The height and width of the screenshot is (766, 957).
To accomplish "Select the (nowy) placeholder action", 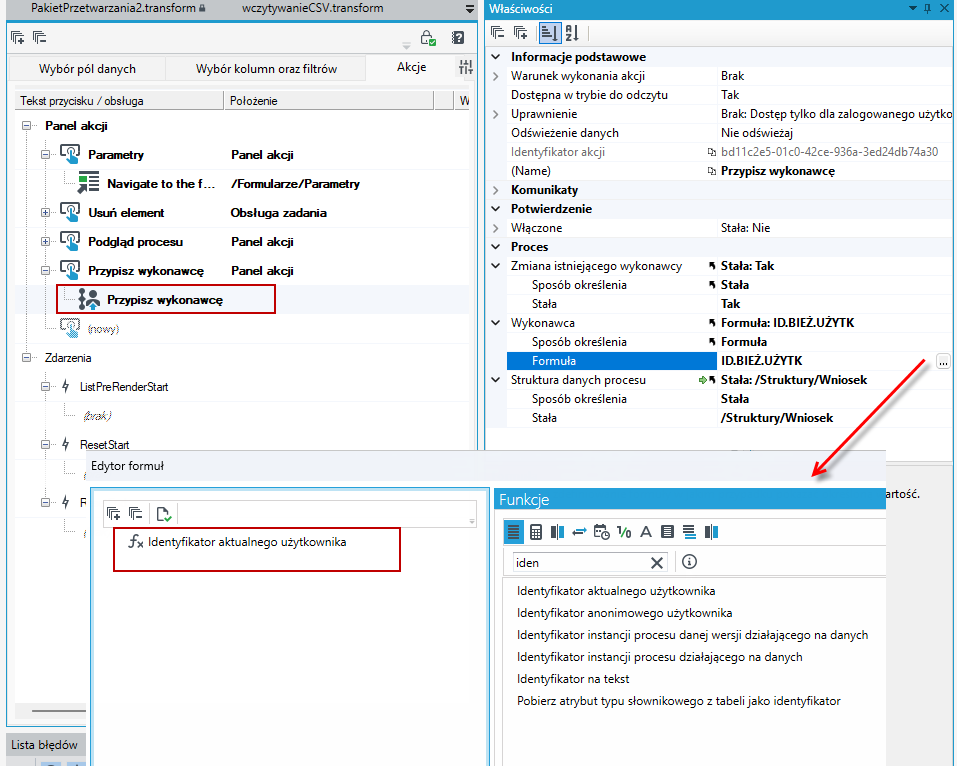I will (103, 329).
